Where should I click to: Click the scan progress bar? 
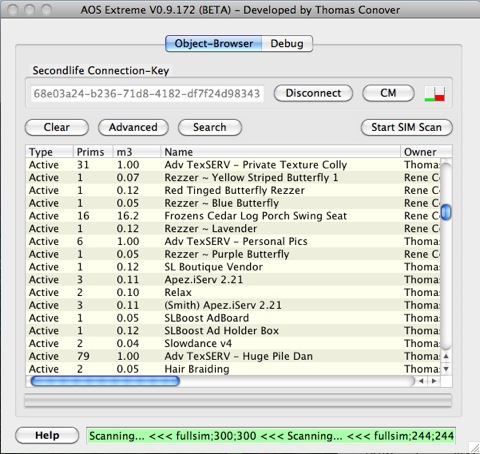(x=238, y=400)
